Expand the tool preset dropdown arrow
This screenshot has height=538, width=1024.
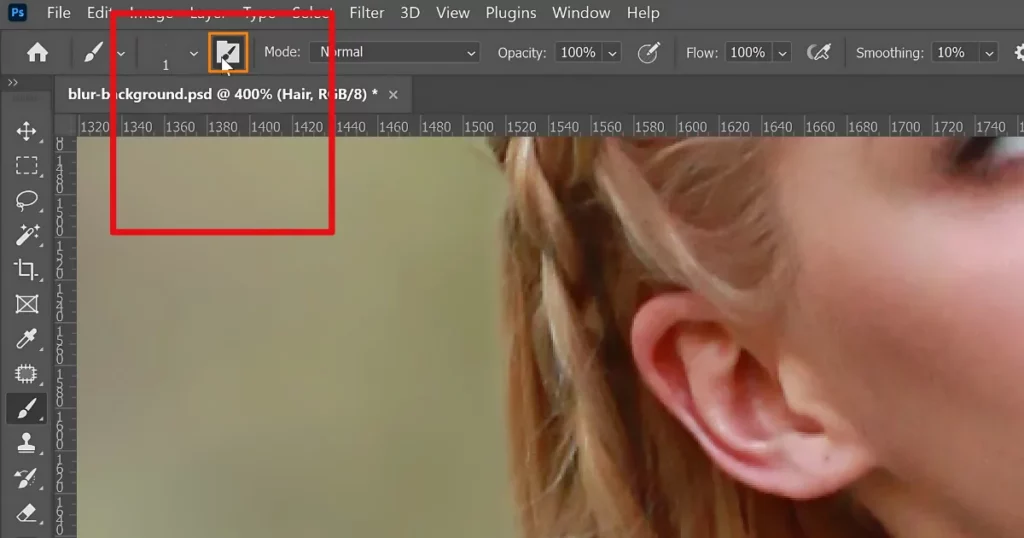pyautogui.click(x=121, y=54)
